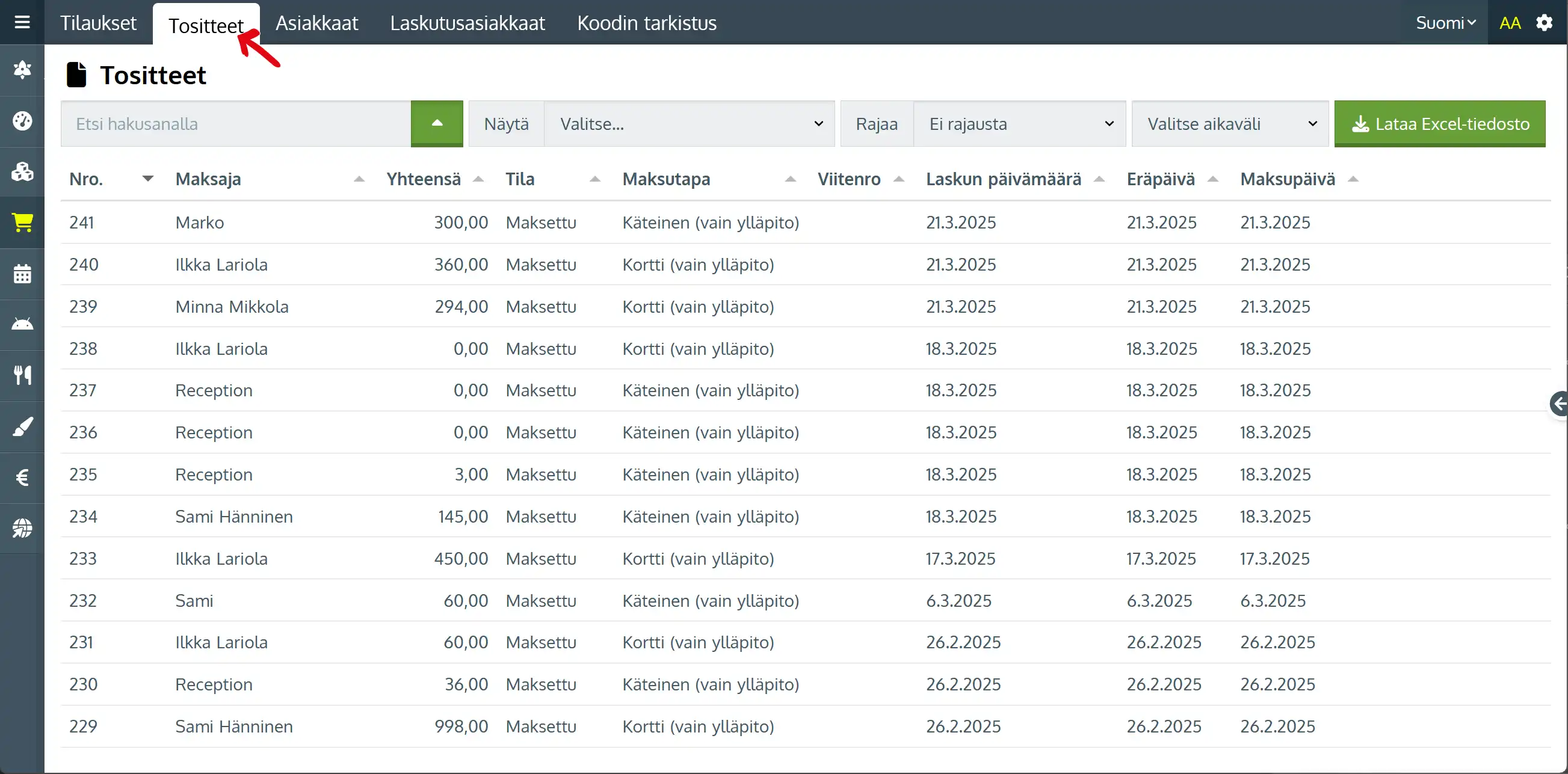Switch to the Tilaukset tab

click(x=98, y=22)
